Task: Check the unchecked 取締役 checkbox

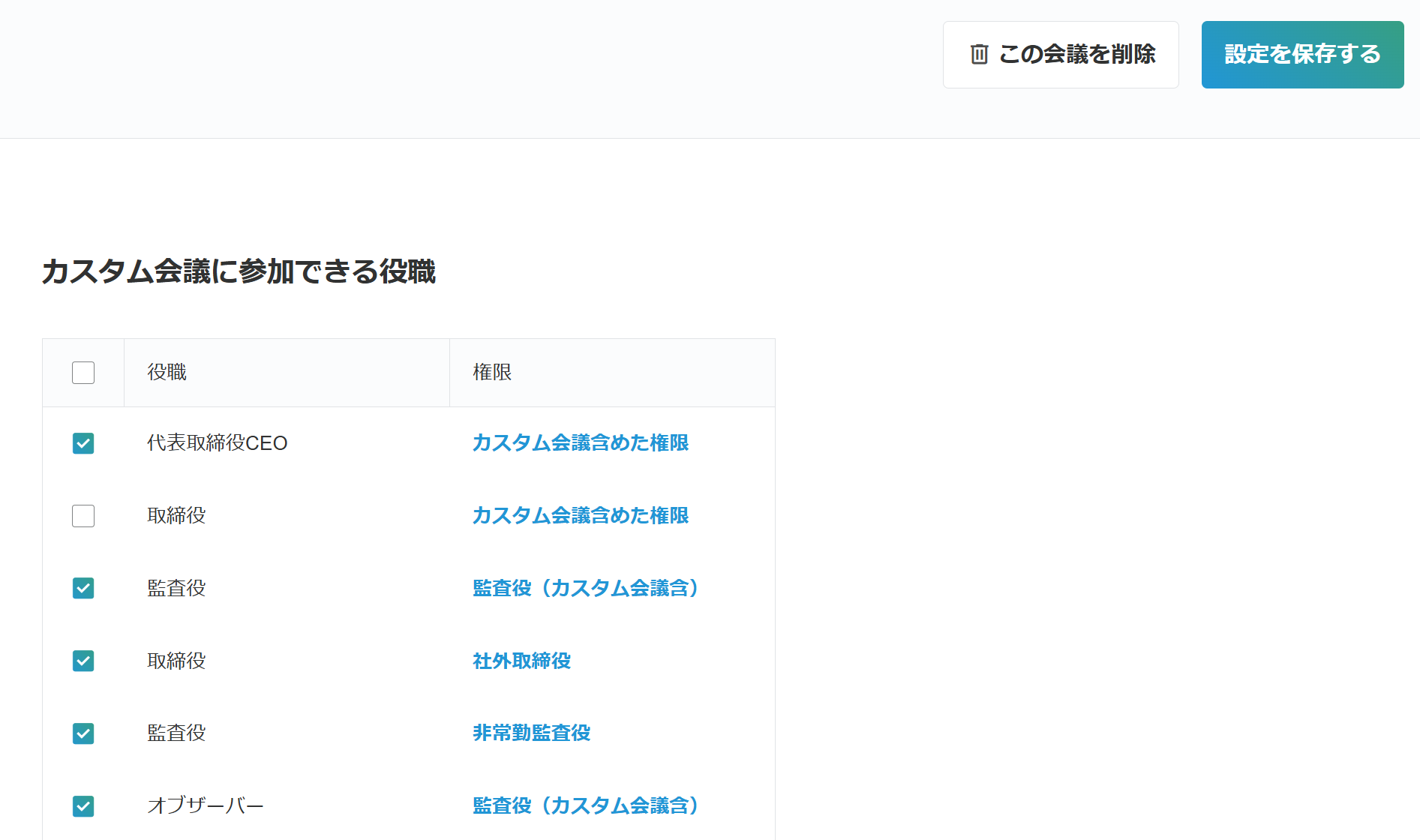Action: click(x=83, y=515)
